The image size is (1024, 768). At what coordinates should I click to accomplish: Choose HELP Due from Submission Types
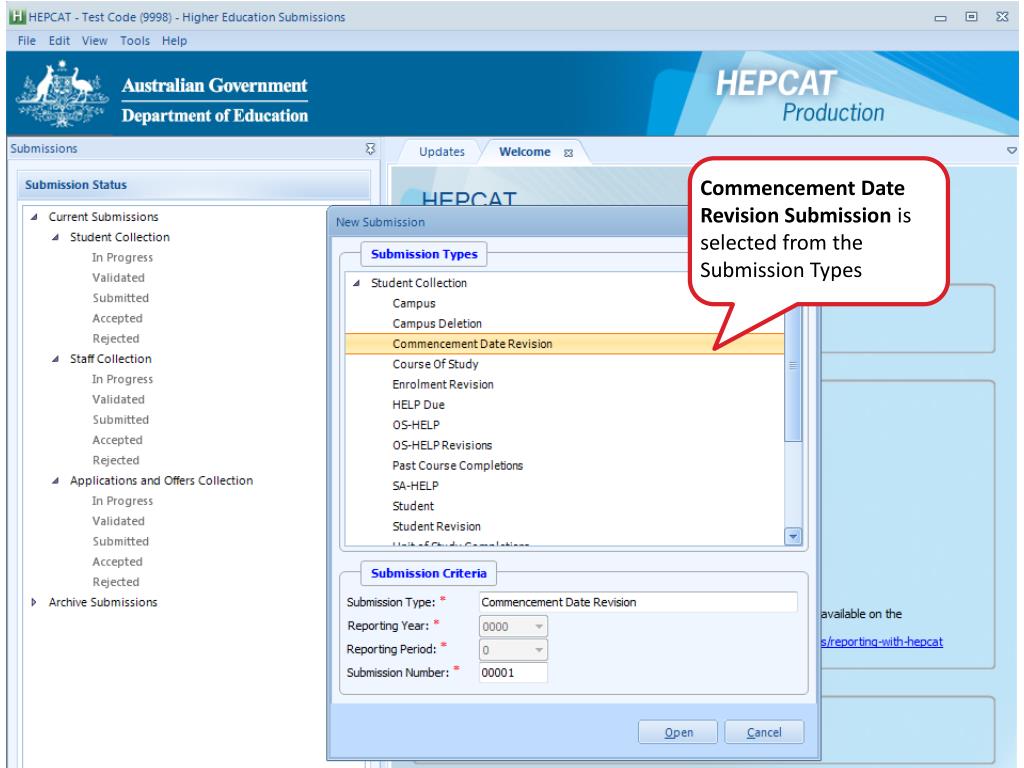[x=419, y=405]
